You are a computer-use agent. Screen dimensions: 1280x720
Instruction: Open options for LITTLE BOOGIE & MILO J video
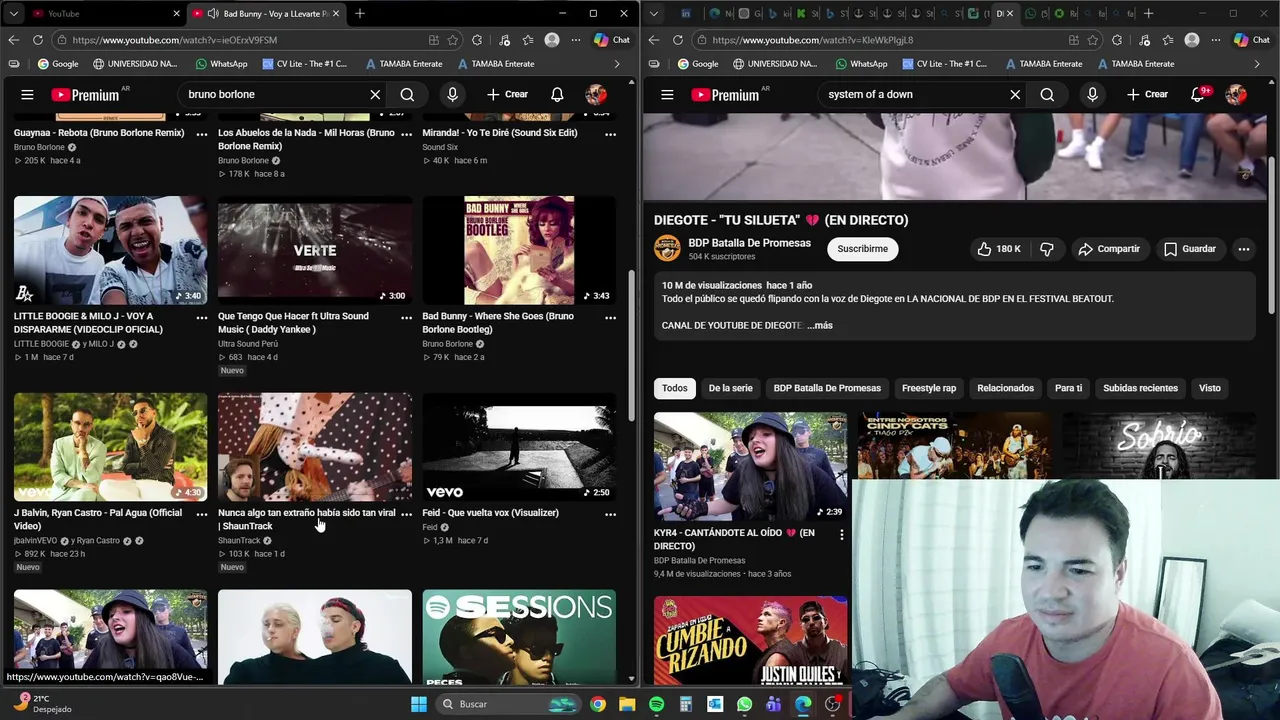[202, 317]
